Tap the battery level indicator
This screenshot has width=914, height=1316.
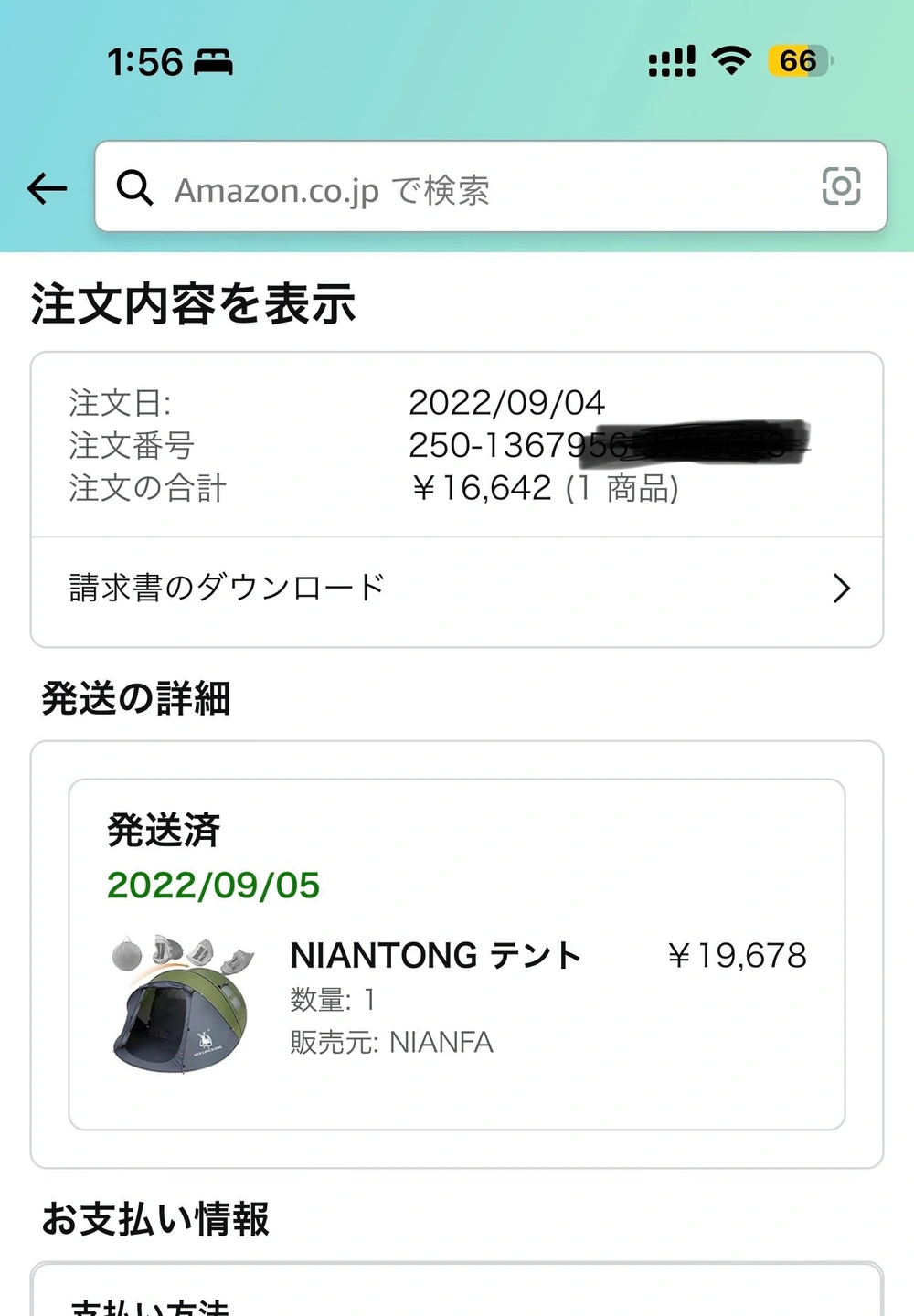tap(801, 61)
